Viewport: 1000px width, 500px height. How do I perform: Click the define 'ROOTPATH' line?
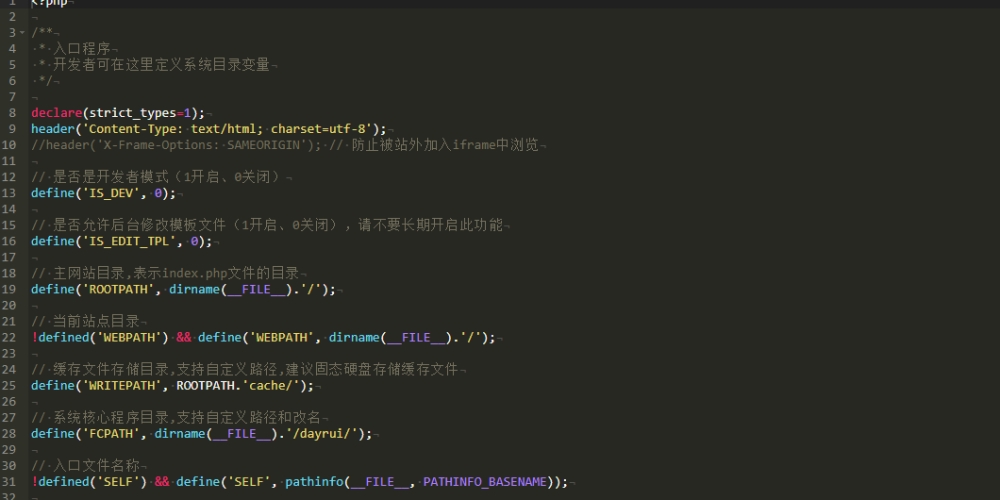tap(183, 290)
